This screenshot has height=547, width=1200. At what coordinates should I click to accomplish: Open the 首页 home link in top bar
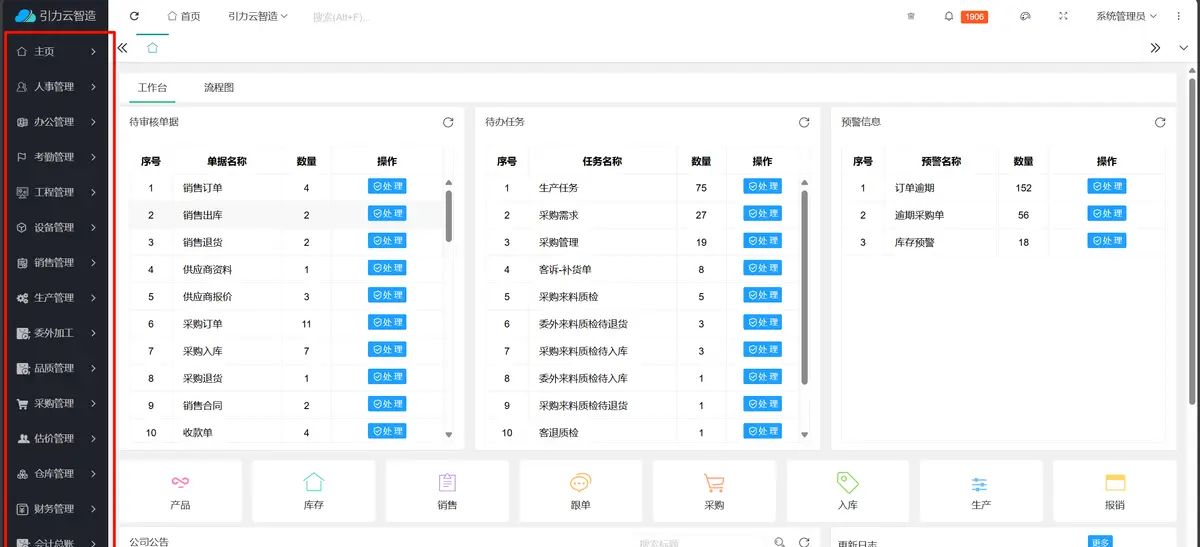pos(183,16)
